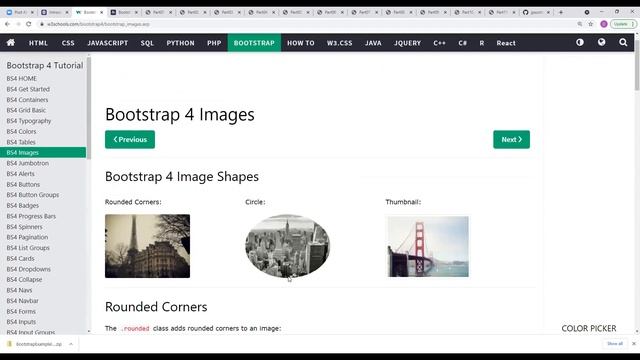Open the JQUERY menu item
The image size is (640, 360).
407,43
